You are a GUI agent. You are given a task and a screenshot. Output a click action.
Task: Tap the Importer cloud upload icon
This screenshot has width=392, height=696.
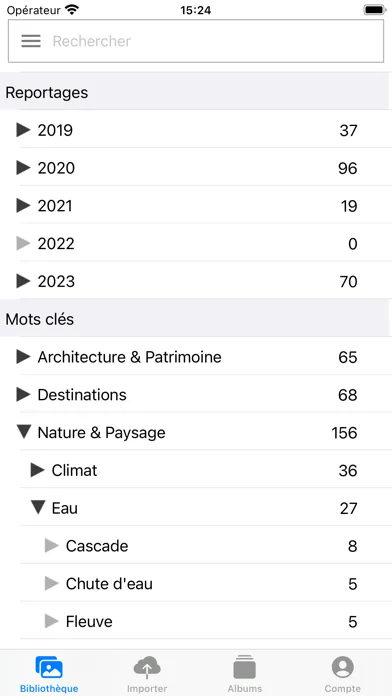tap(147, 668)
